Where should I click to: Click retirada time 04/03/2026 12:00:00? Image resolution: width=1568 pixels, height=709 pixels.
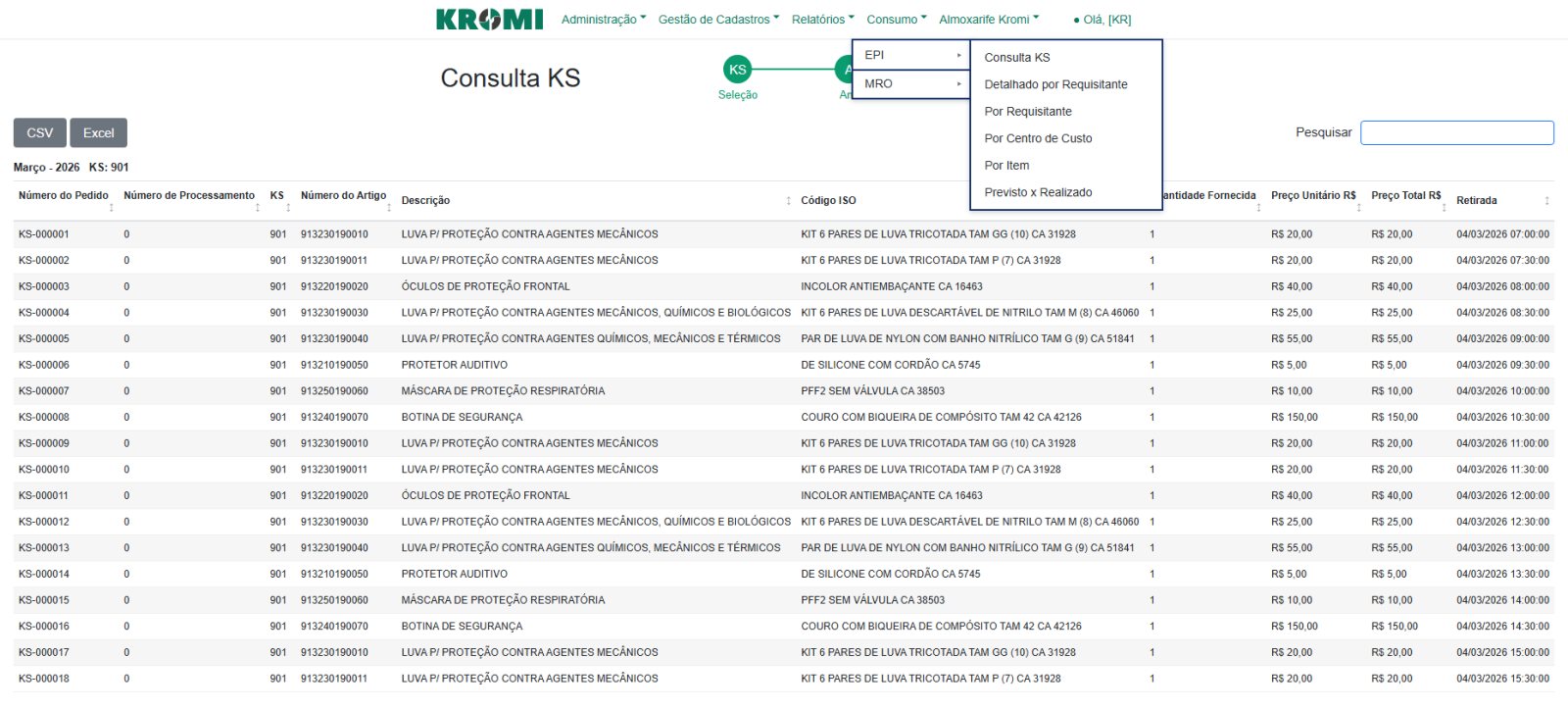[x=1502, y=495]
